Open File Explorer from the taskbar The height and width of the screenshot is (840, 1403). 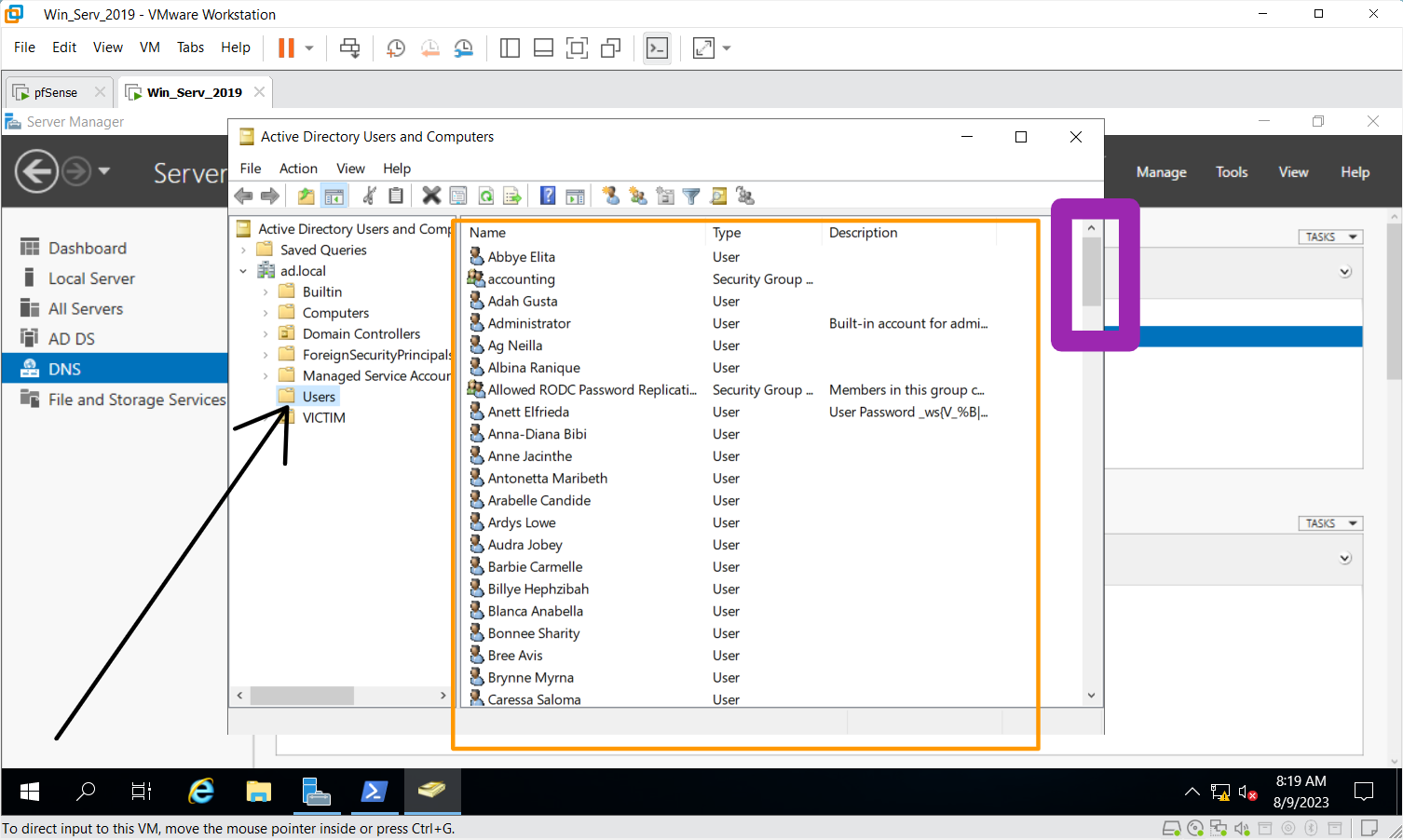pyautogui.click(x=259, y=792)
